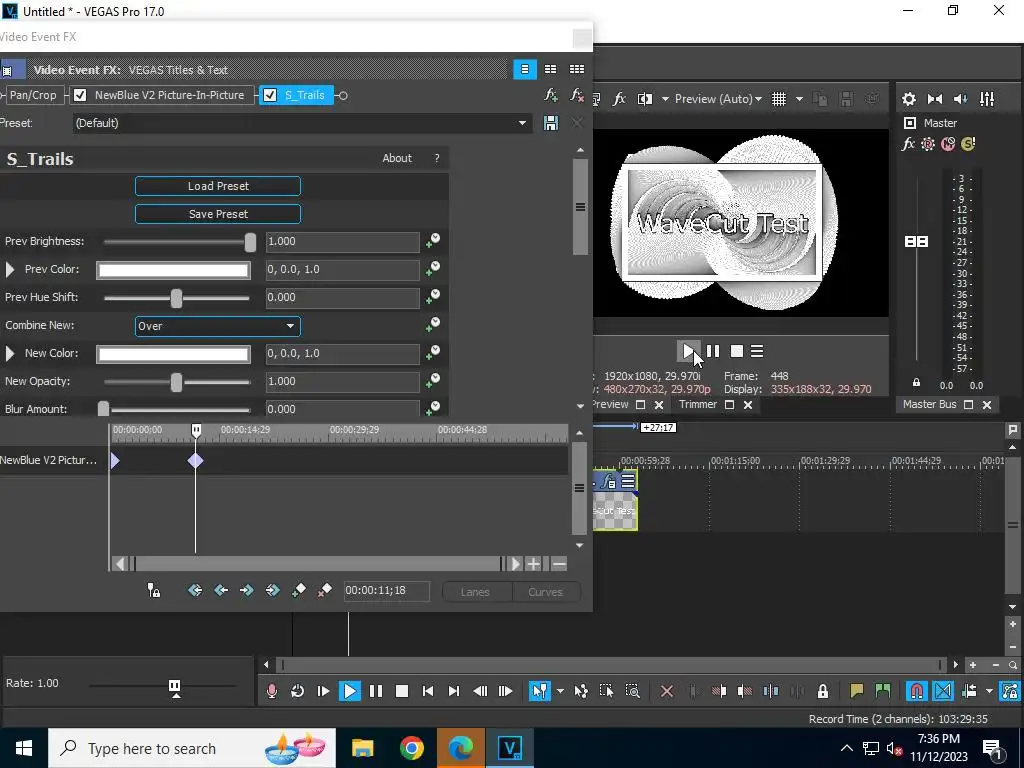Show the preview overlays grid
Screen dimensions: 1024x768
click(x=778, y=99)
